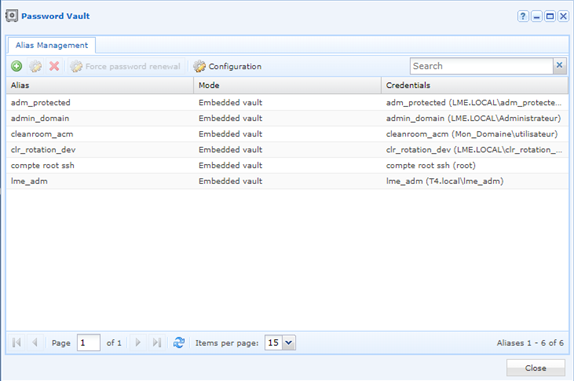This screenshot has width=574, height=381.
Task: Expand the items per page dropdown
Action: tap(288, 343)
